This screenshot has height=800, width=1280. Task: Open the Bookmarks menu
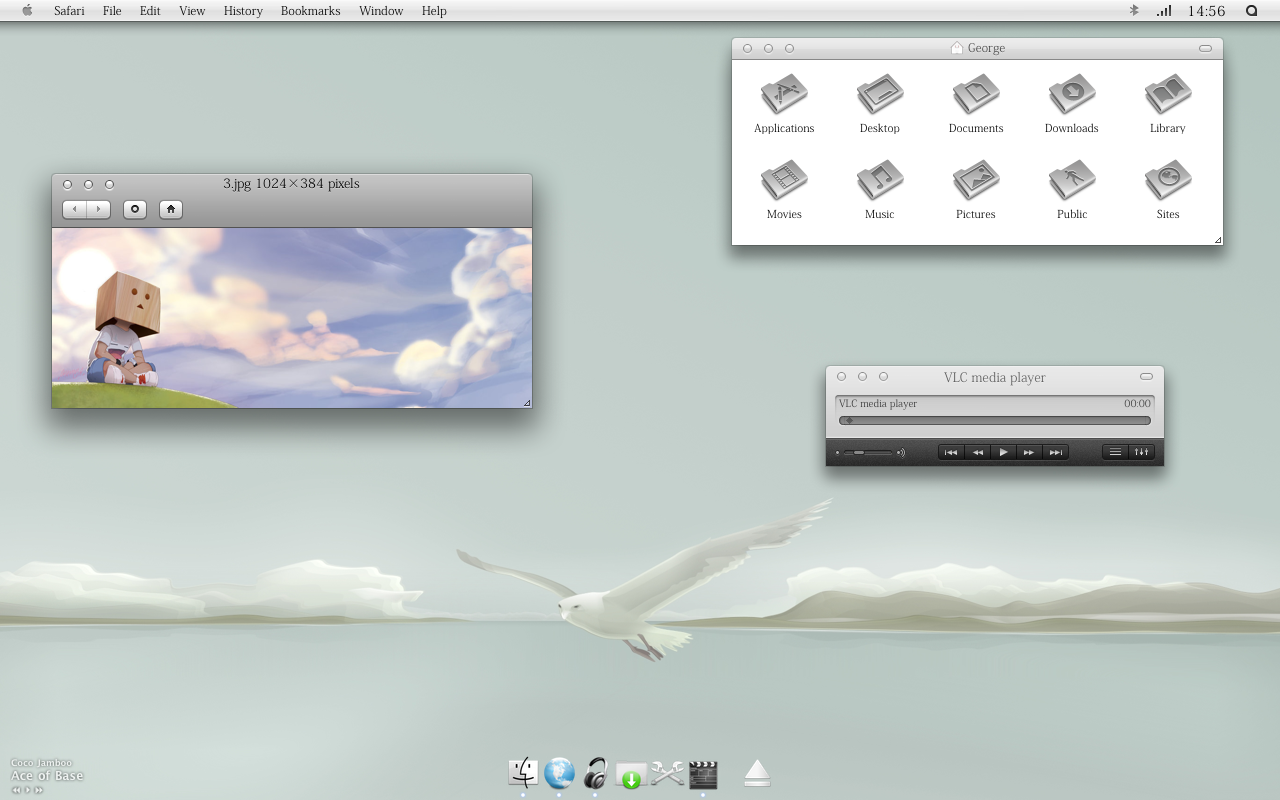click(310, 11)
